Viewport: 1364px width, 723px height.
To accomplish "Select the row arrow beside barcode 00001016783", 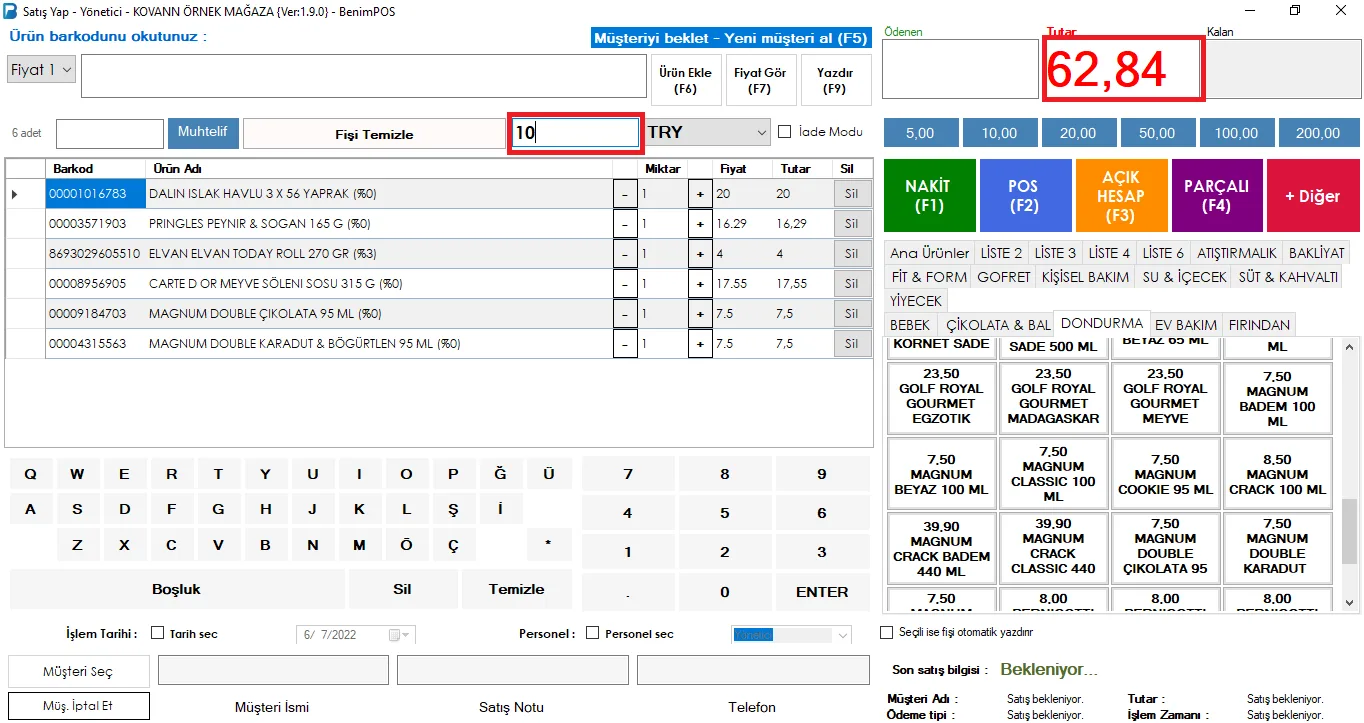I will pyautogui.click(x=14, y=194).
